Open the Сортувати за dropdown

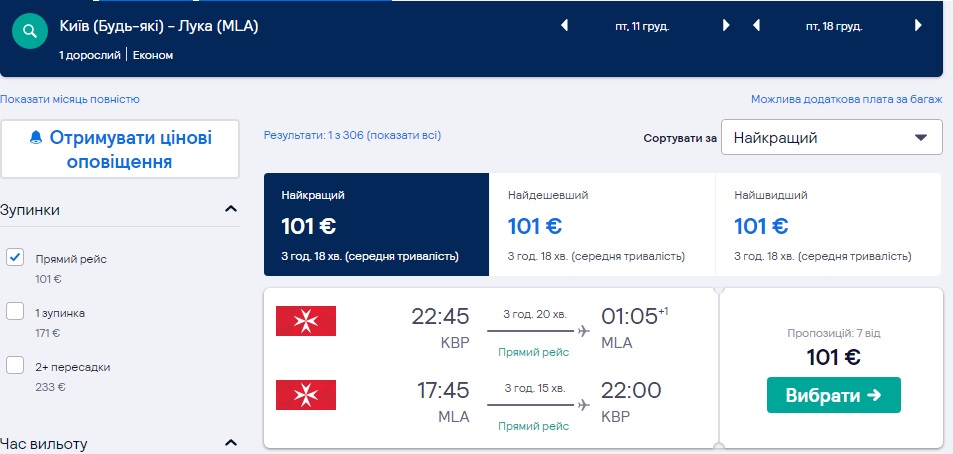[x=831, y=138]
